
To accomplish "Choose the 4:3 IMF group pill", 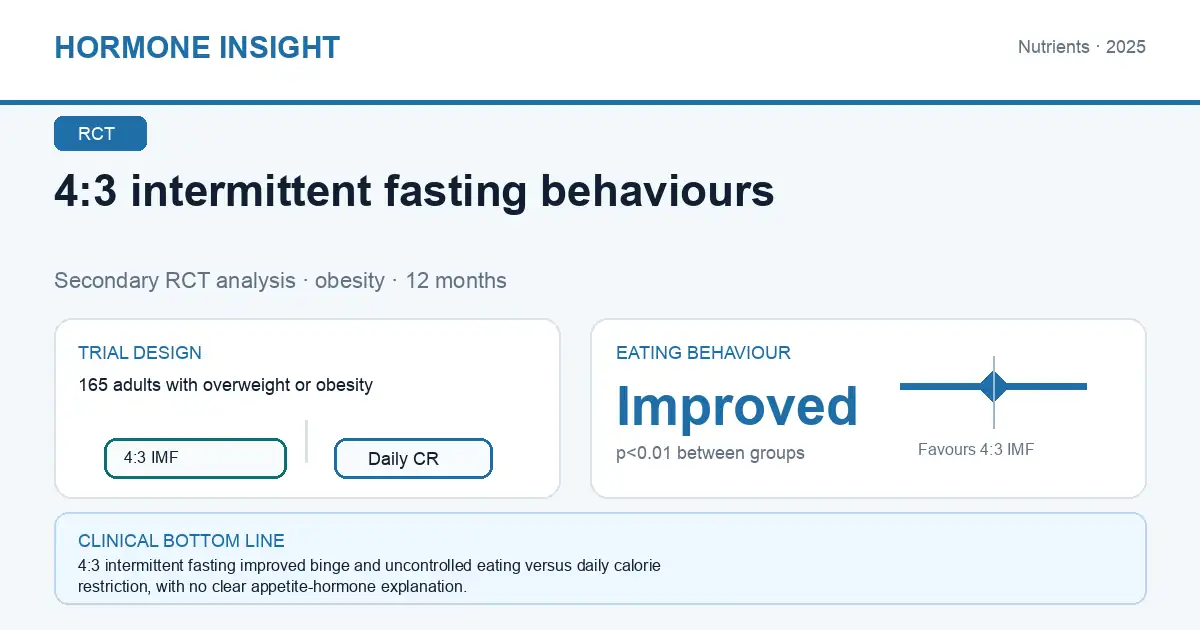I will tap(195, 458).
